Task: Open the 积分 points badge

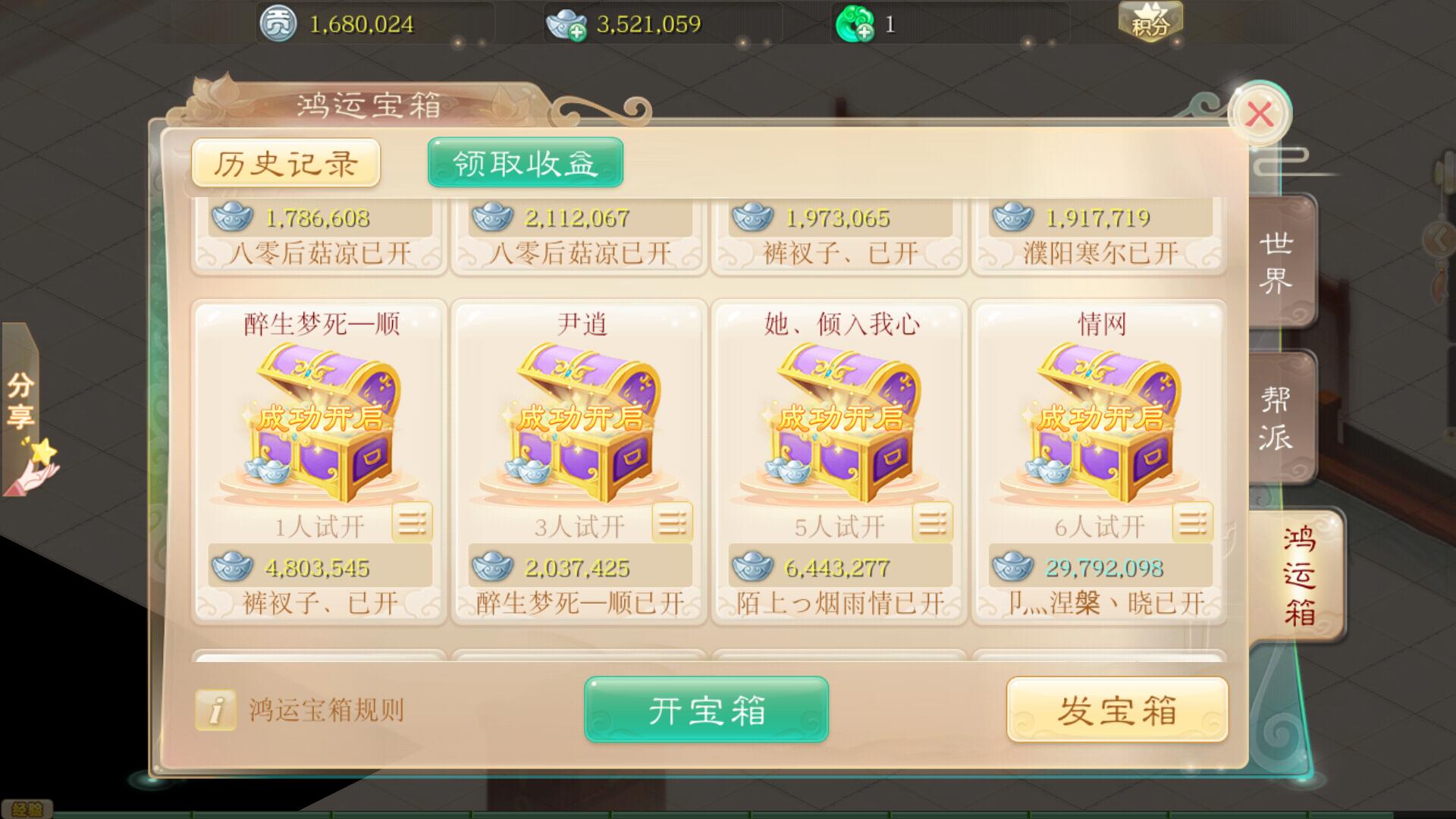Action: coord(1150,21)
